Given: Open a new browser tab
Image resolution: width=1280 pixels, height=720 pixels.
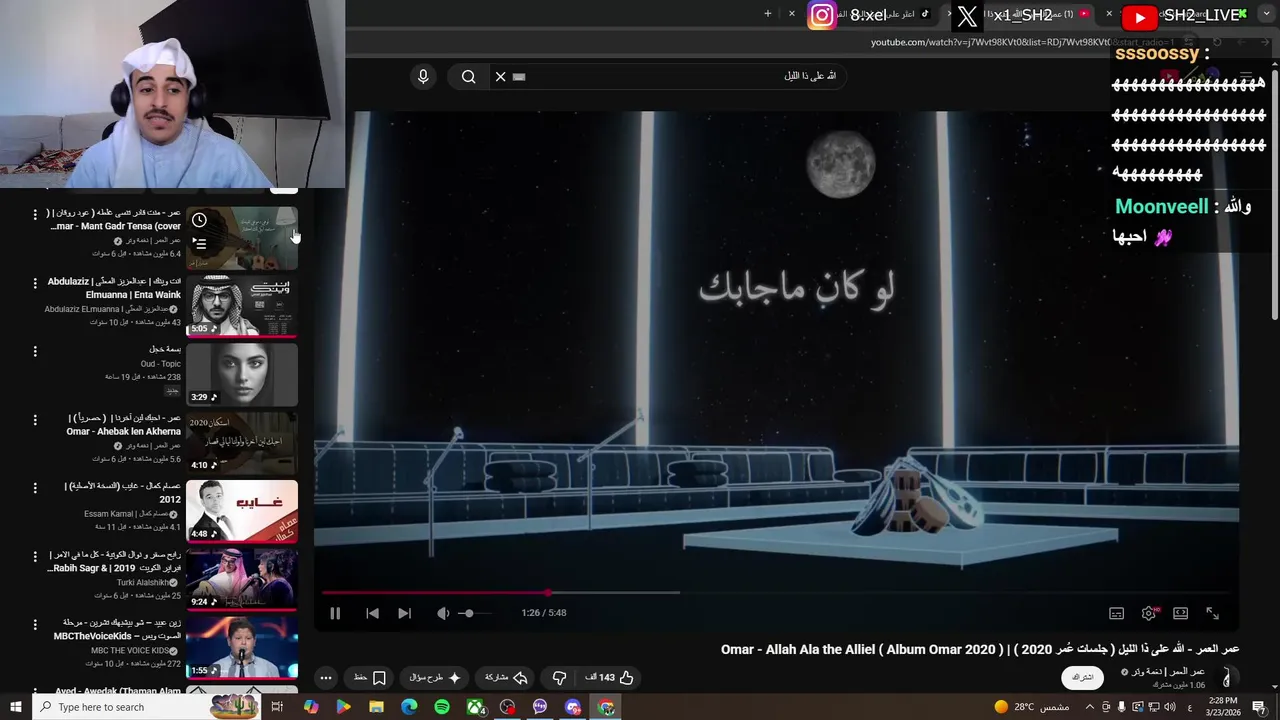Looking at the screenshot, I should click(768, 14).
